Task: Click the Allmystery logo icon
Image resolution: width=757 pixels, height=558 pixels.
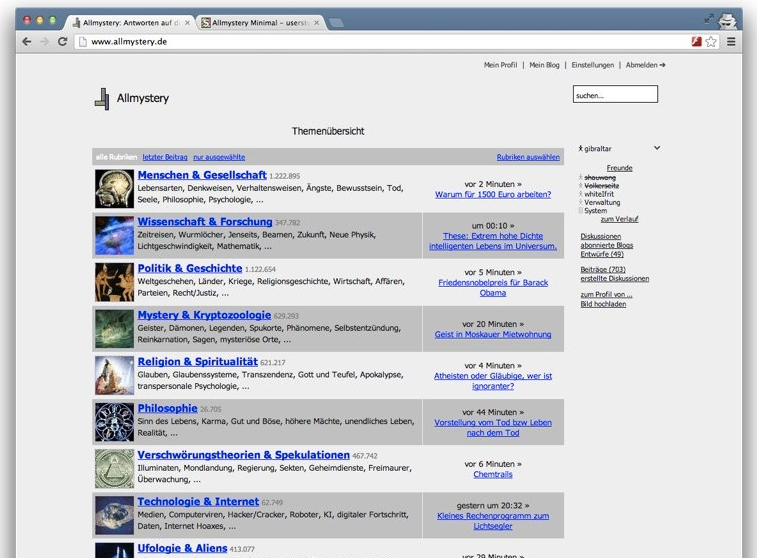Action: point(101,98)
